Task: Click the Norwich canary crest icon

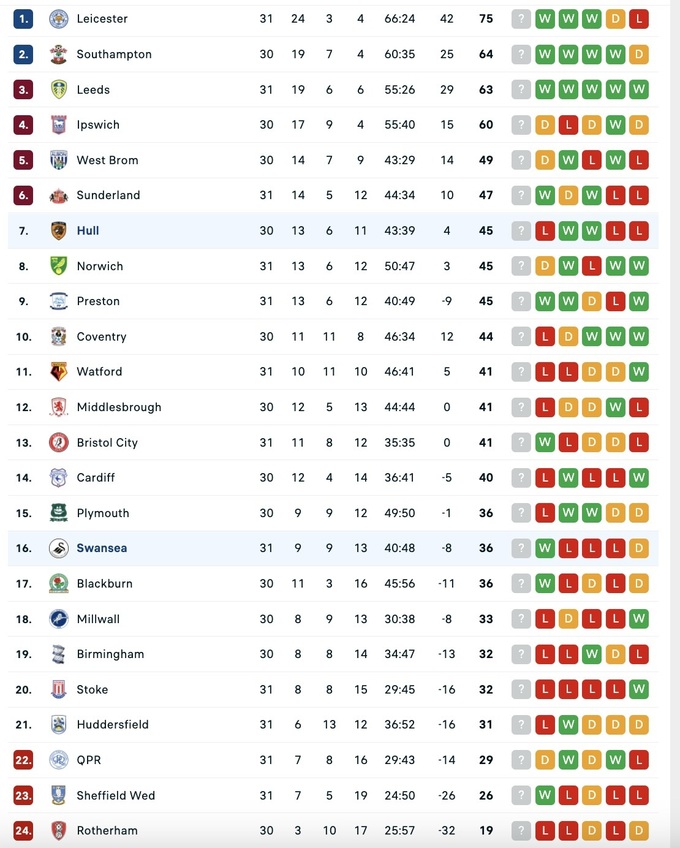Action: point(59,266)
